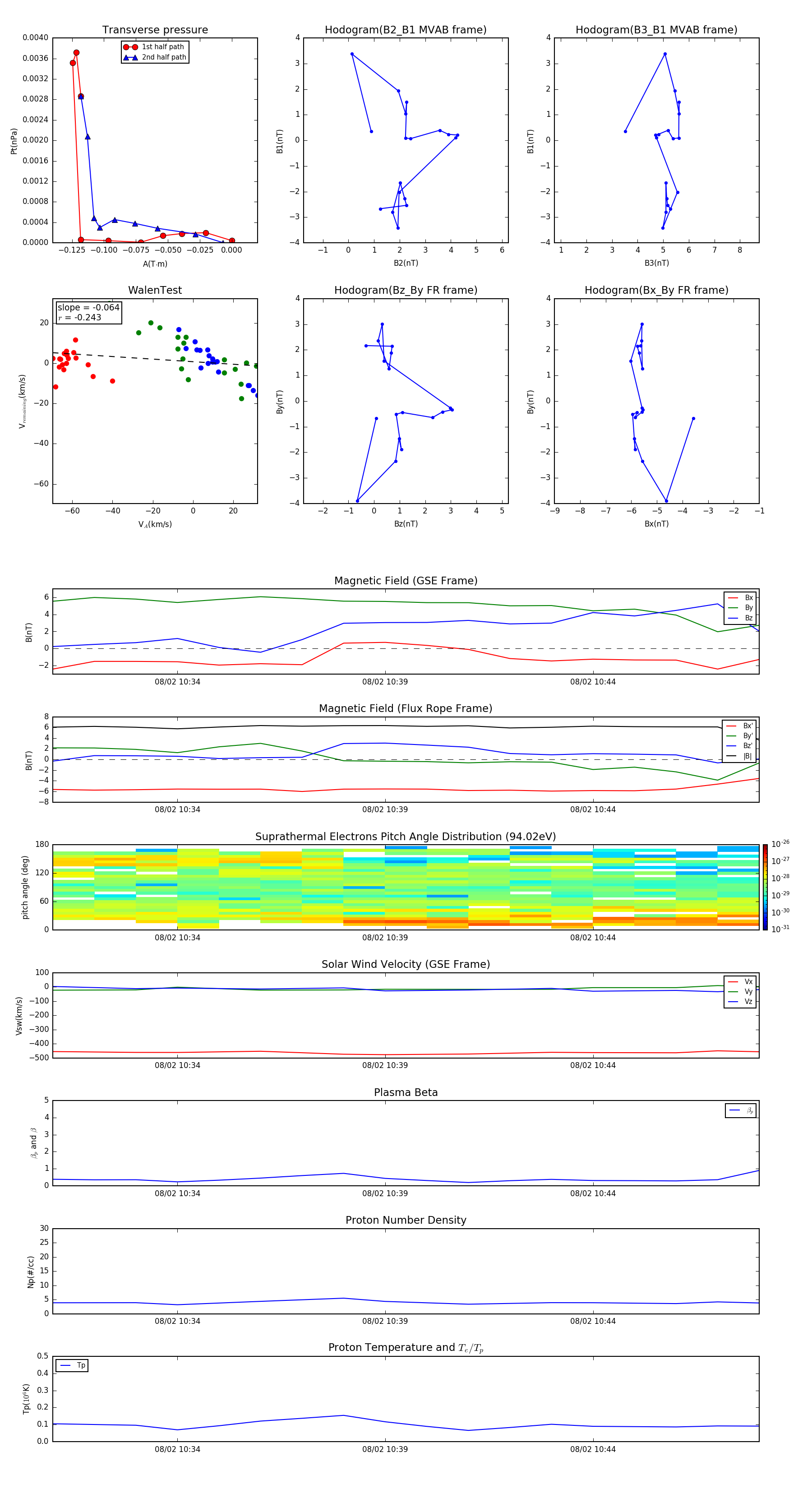Viewport: 812px width, 1489px height.
Task: Select the "V_remaining(km/s)" y-axis label
Action: (22, 401)
